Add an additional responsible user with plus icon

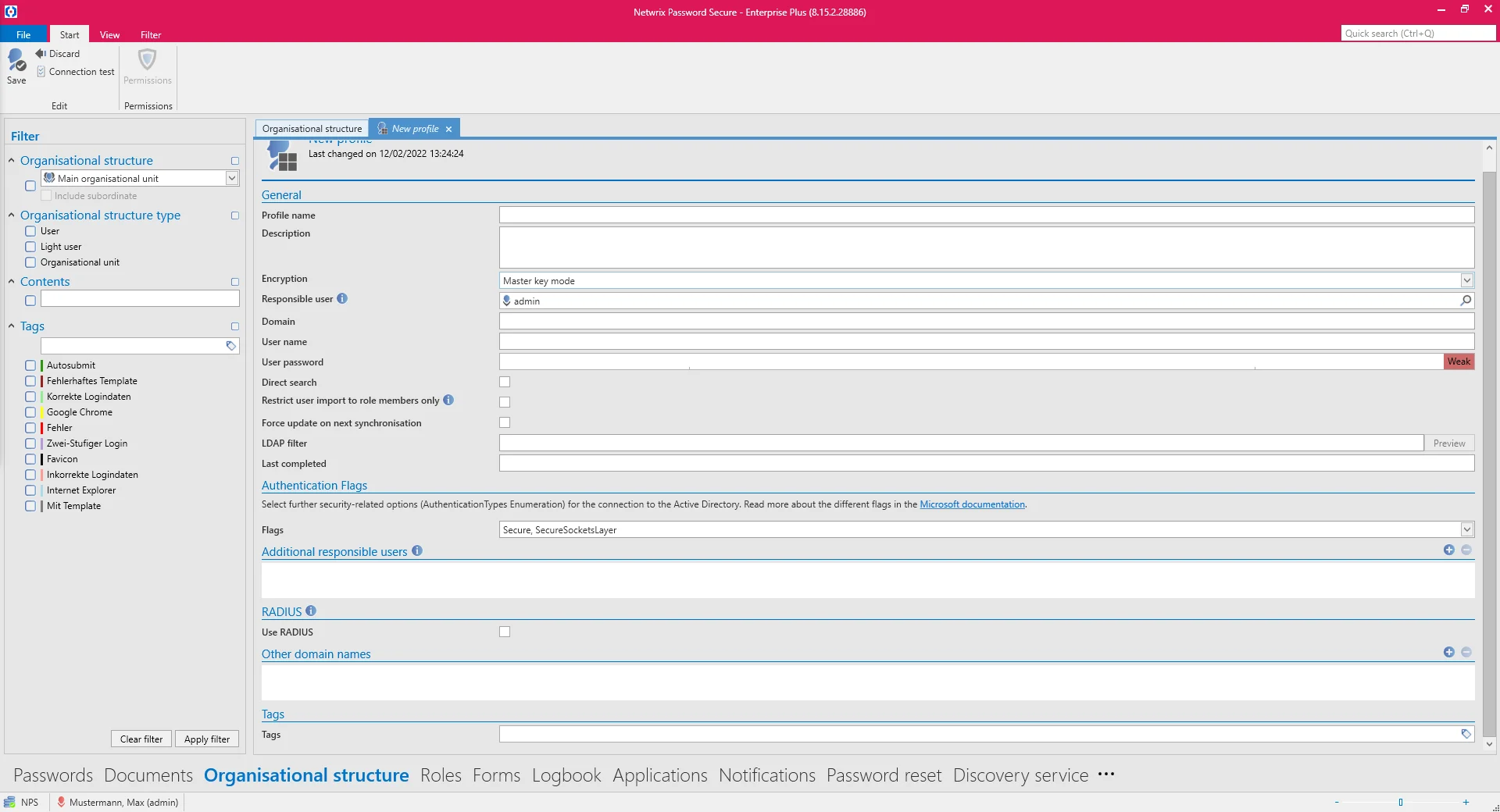click(1449, 550)
